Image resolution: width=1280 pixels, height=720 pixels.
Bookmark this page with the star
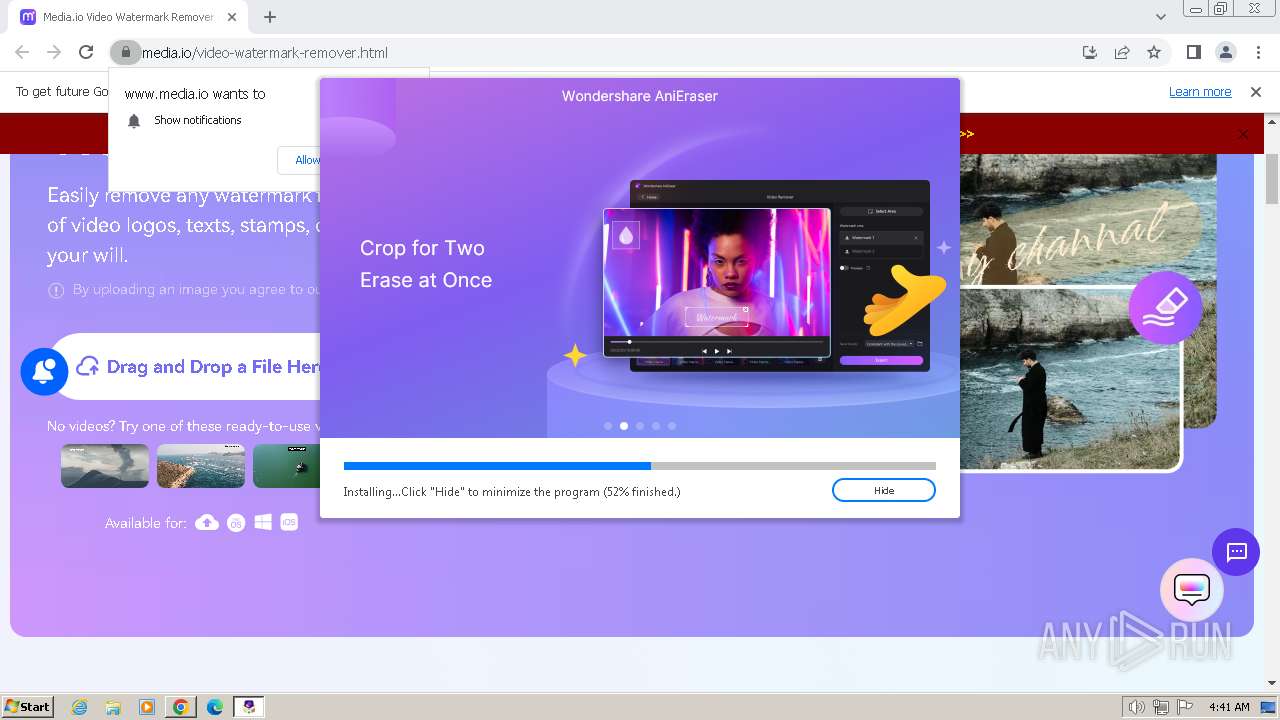[x=1154, y=53]
